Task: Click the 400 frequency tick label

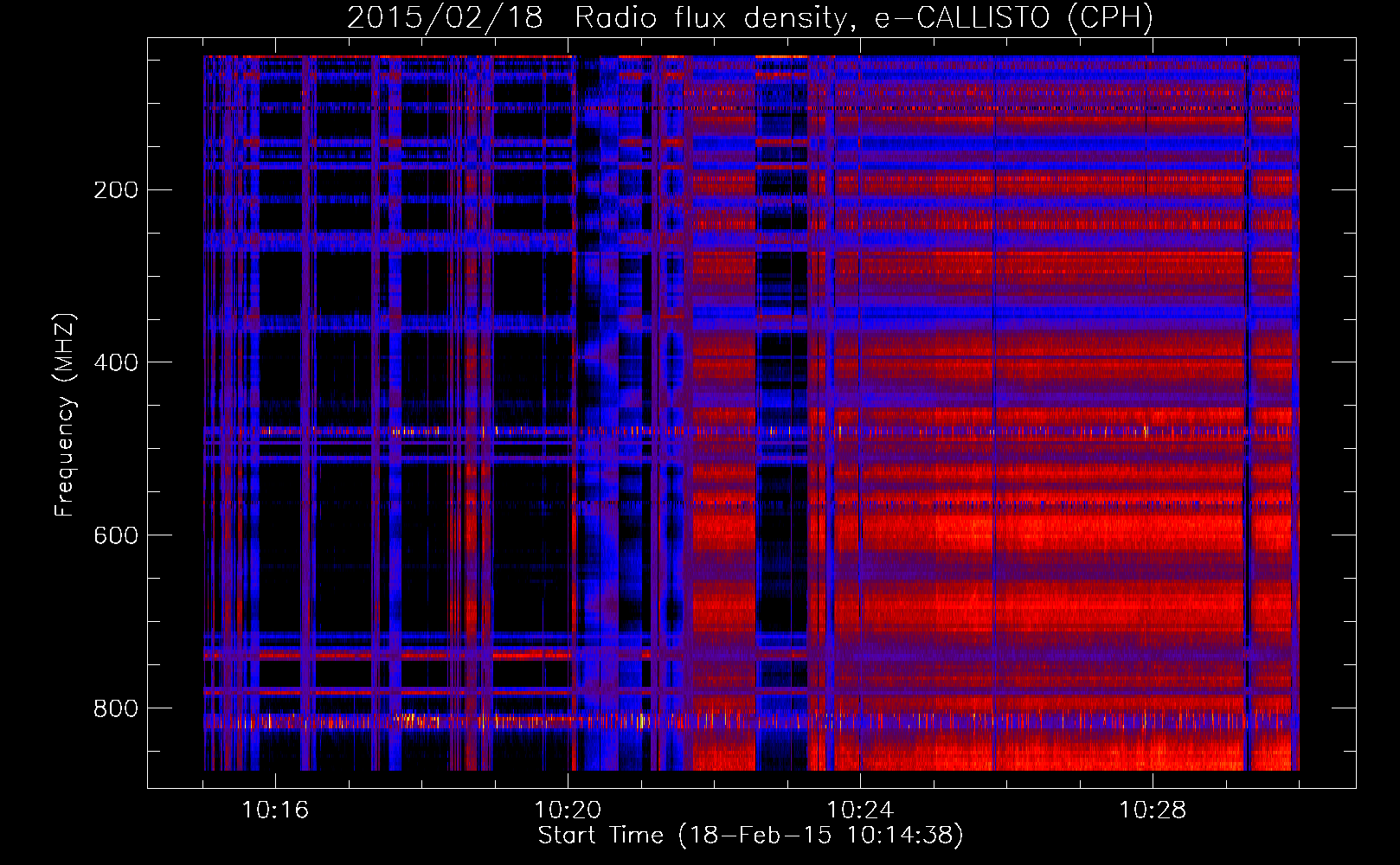Action: 116,362
